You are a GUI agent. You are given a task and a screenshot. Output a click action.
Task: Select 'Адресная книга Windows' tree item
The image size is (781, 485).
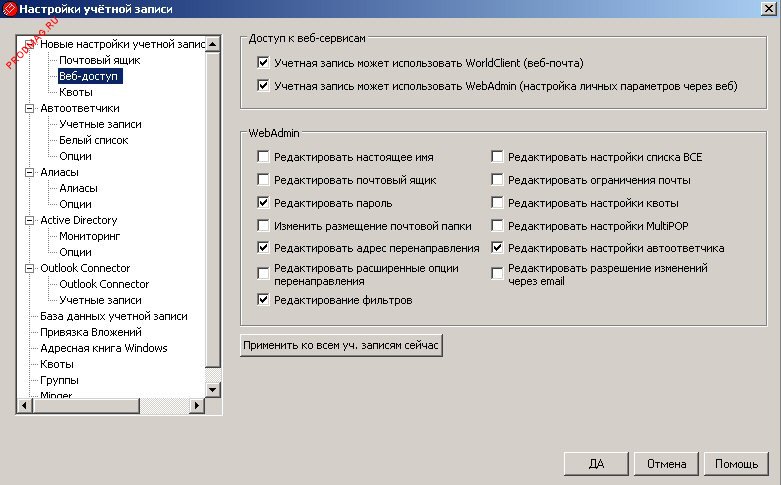pyautogui.click(x=103, y=348)
